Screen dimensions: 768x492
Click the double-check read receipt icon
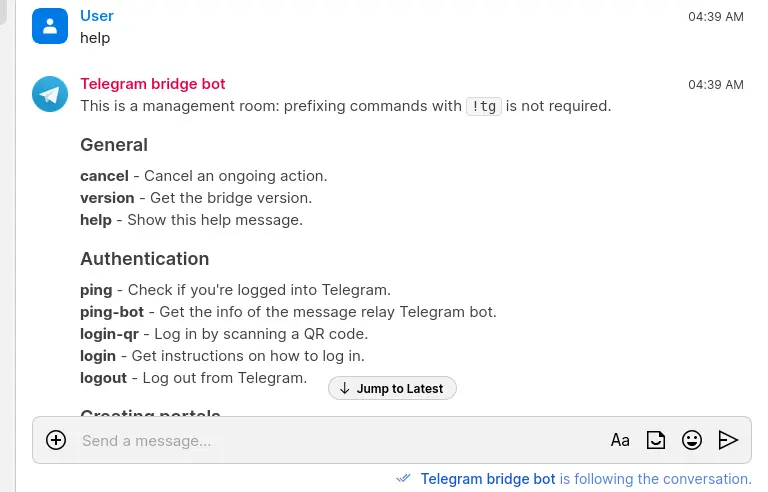pyautogui.click(x=403, y=479)
